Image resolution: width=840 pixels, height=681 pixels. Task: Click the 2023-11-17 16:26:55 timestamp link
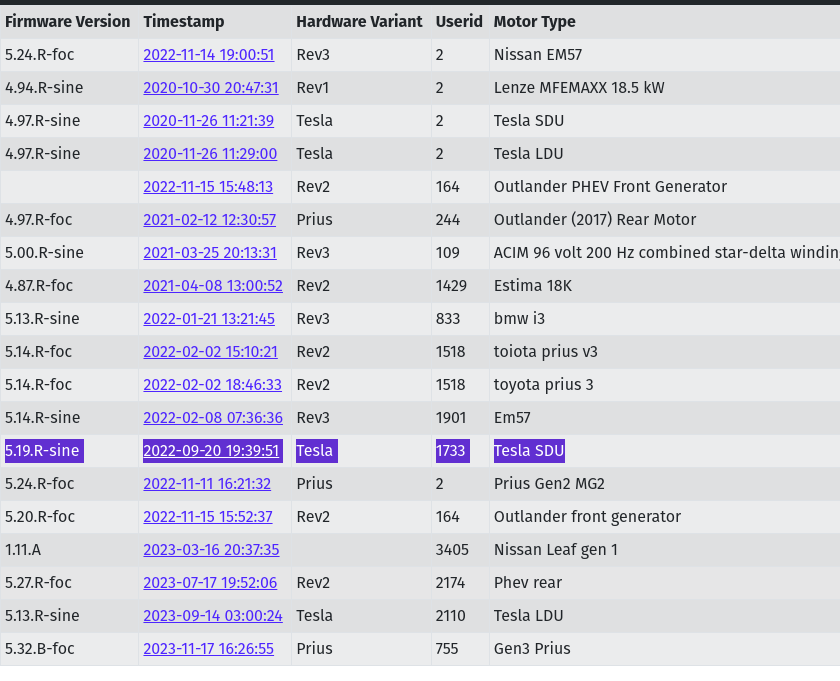208,649
